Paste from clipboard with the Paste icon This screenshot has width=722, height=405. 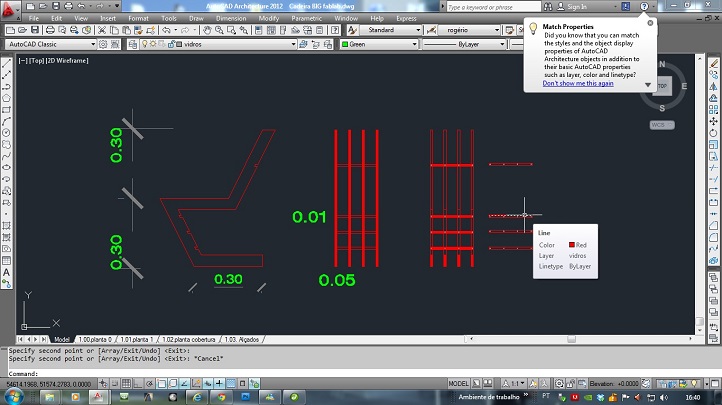[x=126, y=30]
